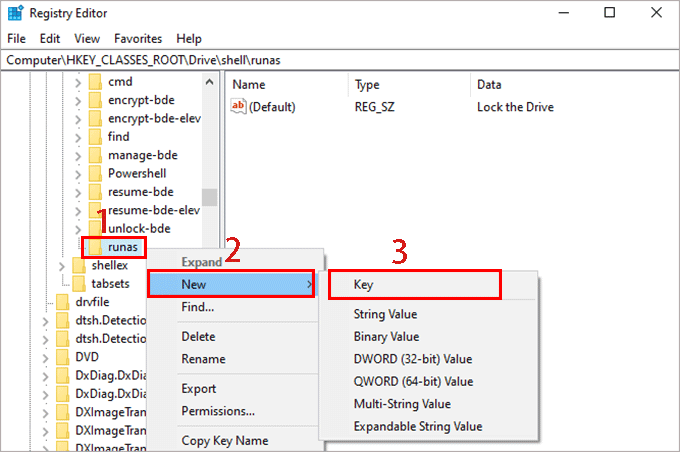The height and width of the screenshot is (452, 680).
Task: Click the manage-bde folder icon
Action: tap(95, 155)
